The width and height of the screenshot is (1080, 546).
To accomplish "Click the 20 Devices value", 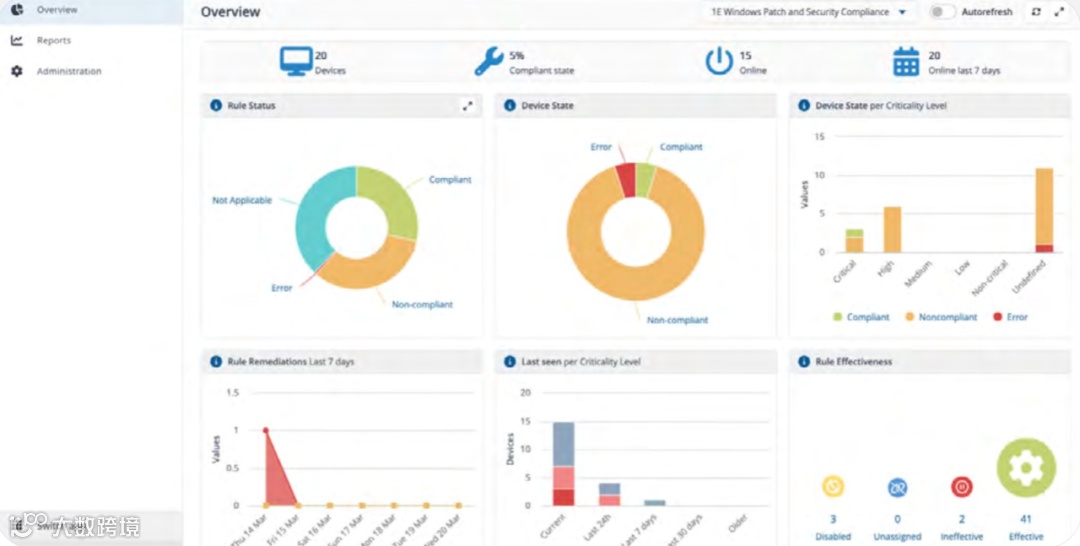I will click(320, 56).
